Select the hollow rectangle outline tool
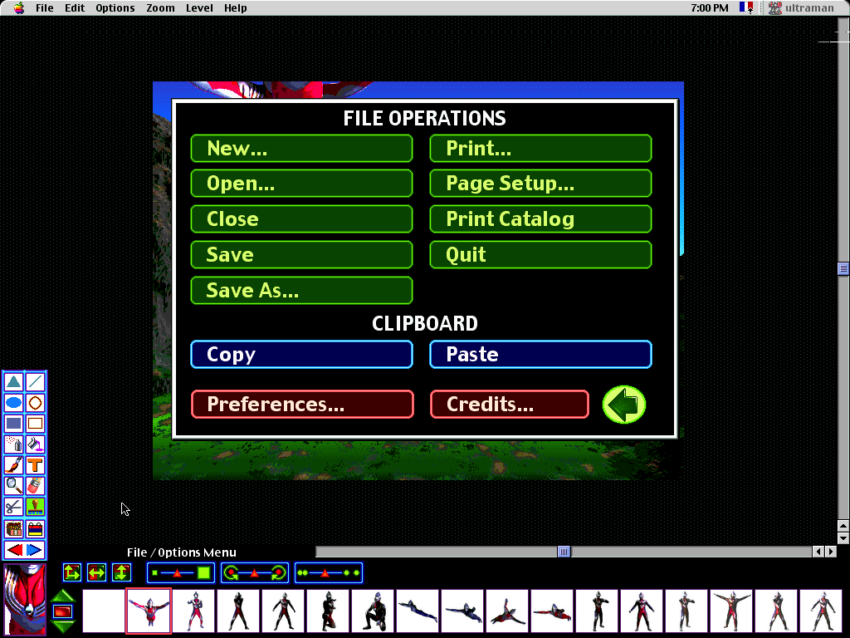 (35, 423)
